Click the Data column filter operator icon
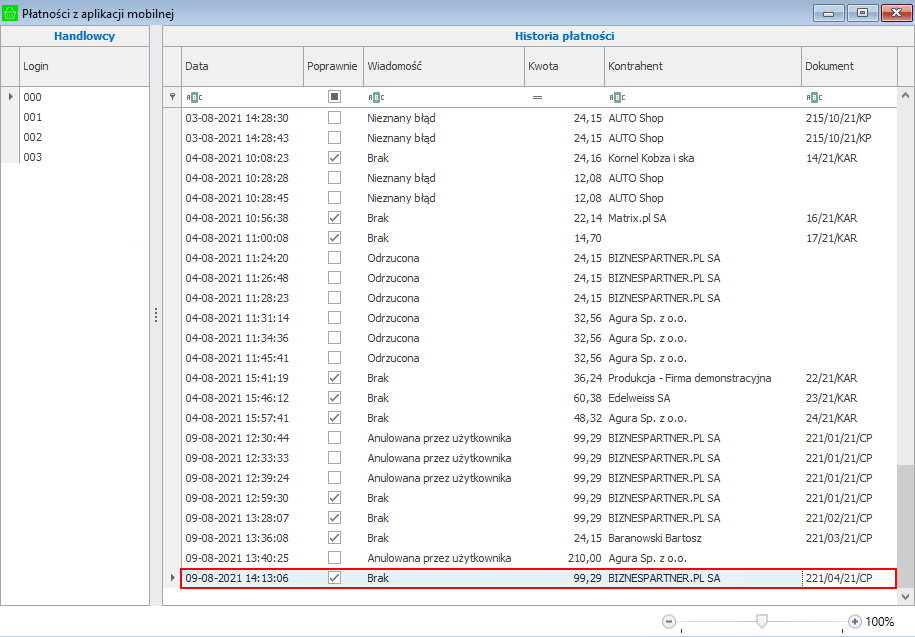 [193, 97]
